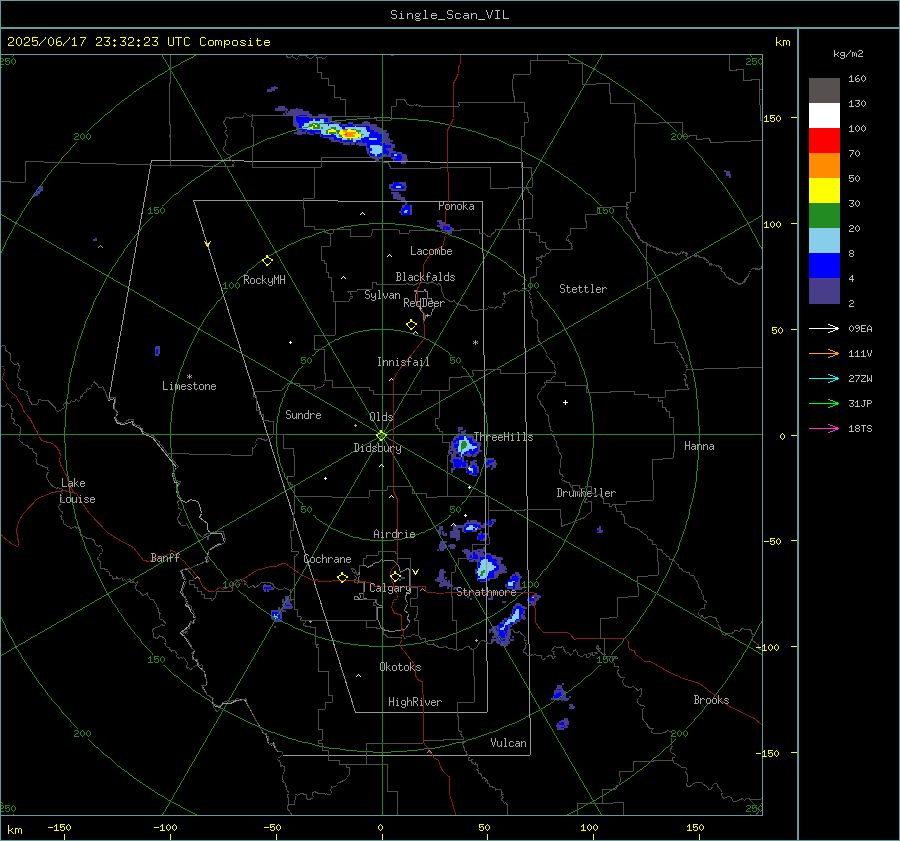The image size is (900, 841).
Task: Click the Limestone label
Action: pos(189,386)
